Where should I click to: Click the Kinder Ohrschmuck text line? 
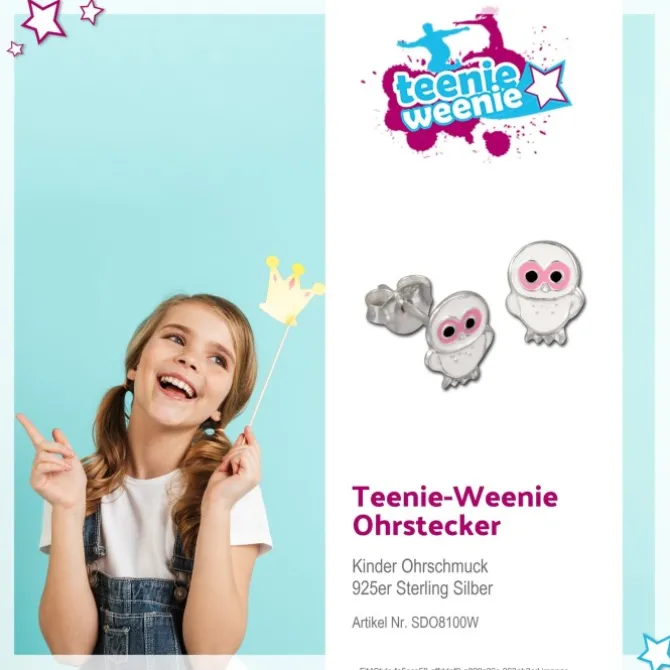point(420,566)
